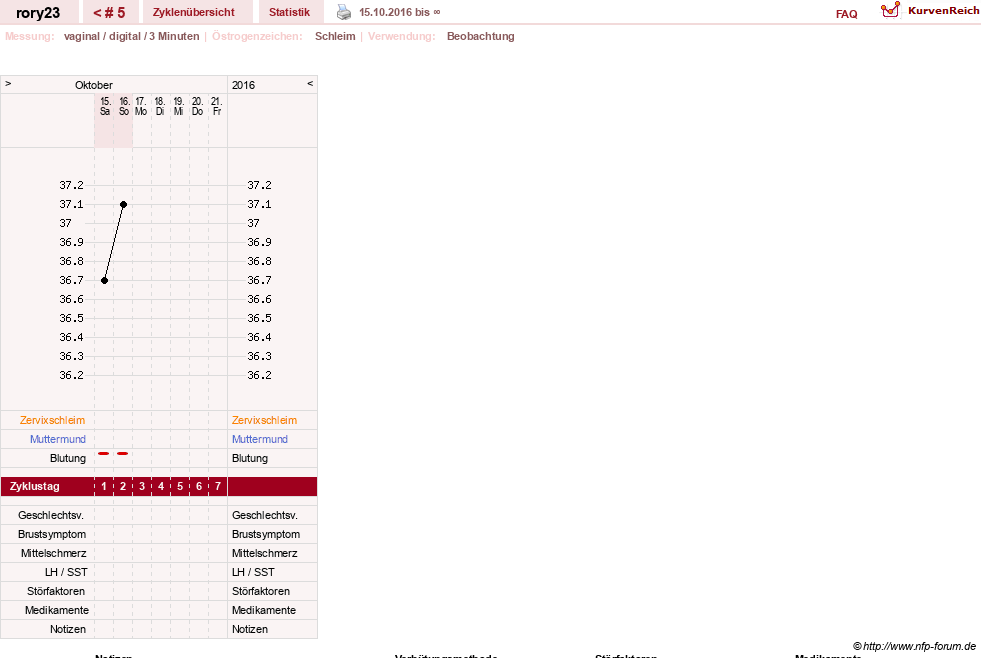Click the '<' arrow beside 2016
Viewport: 981px width, 658px height.
[310, 84]
